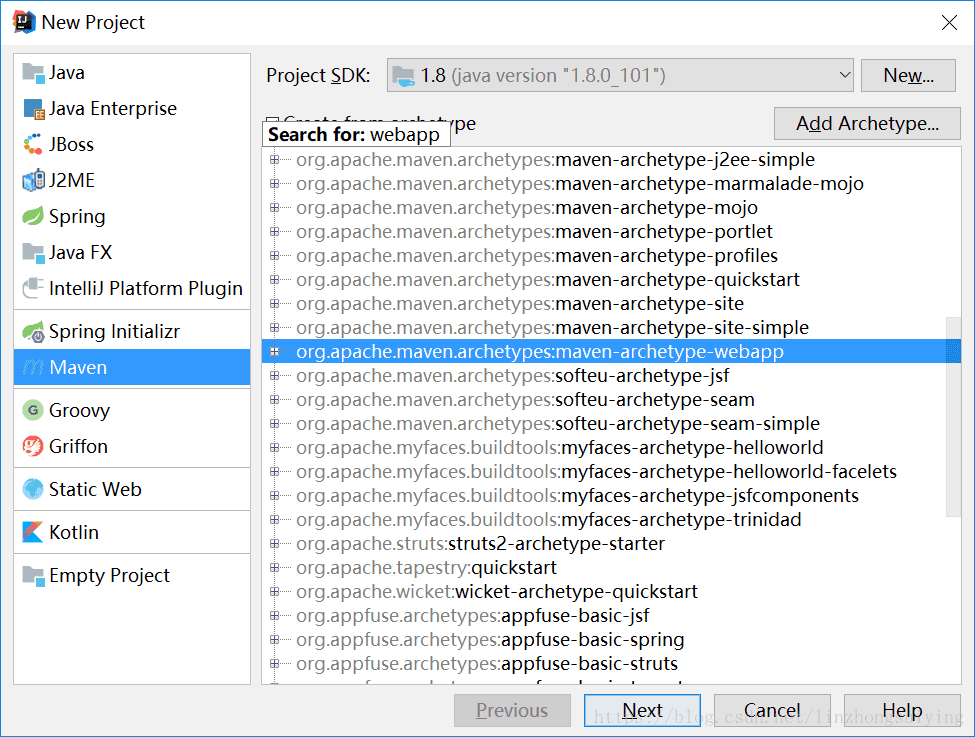Screen dimensions: 975x737
Task: Select the J2ME project icon
Action: (x=33, y=180)
